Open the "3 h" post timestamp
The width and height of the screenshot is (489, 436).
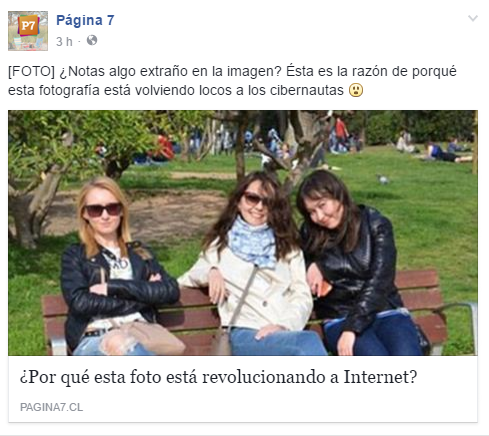[x=64, y=42]
